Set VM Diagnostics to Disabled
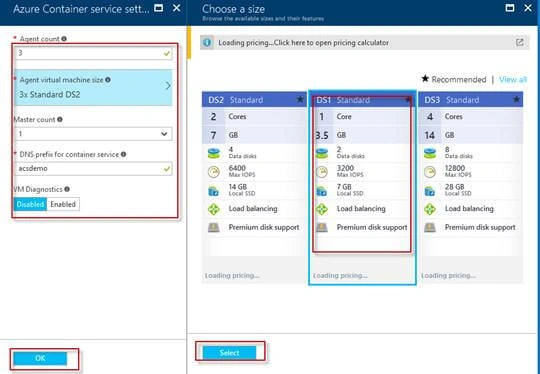The width and height of the screenshot is (540, 374). [30, 204]
